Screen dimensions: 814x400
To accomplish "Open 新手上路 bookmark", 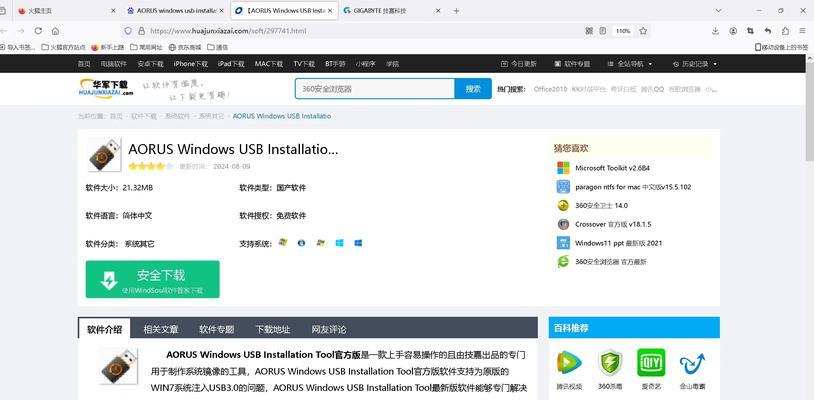I will pos(108,47).
